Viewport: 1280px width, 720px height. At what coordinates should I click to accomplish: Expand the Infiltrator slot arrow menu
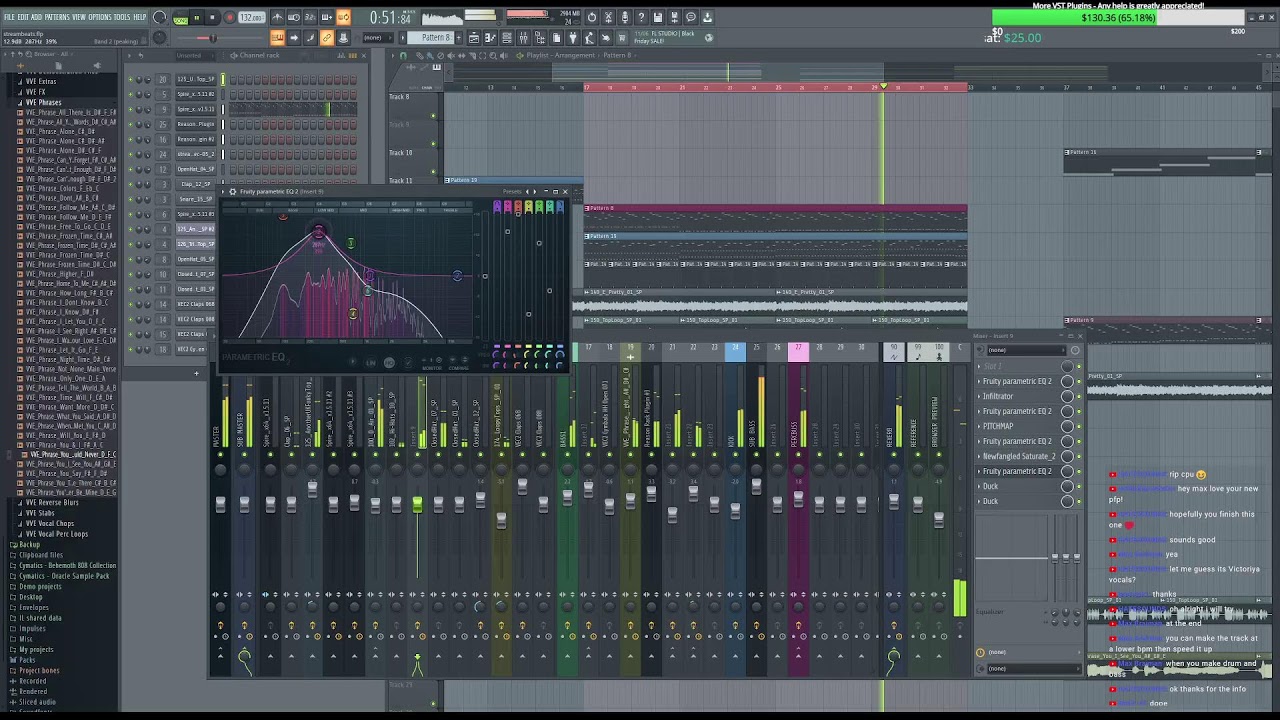click(x=979, y=396)
